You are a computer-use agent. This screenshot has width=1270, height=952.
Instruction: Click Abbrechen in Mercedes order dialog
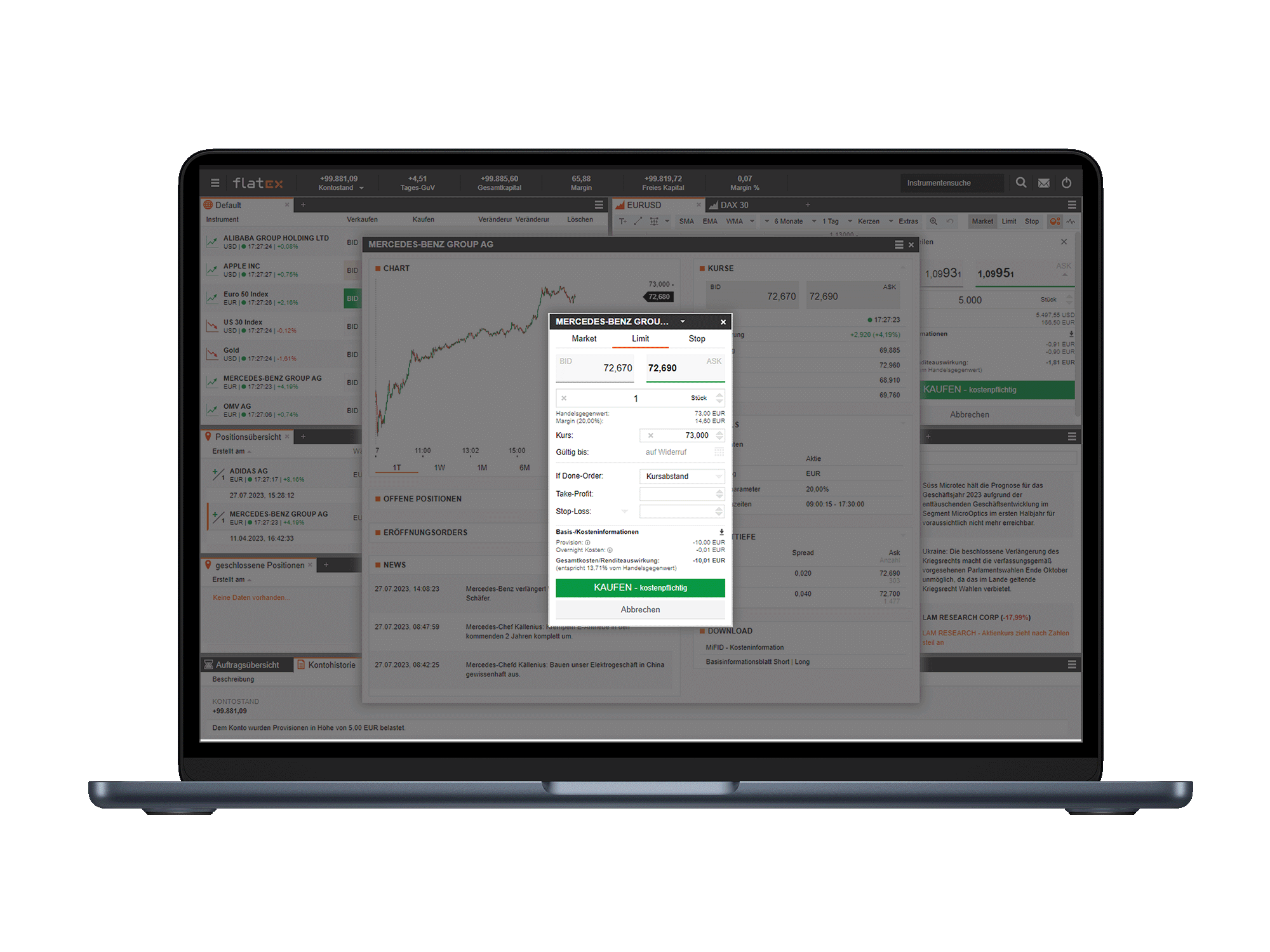640,609
